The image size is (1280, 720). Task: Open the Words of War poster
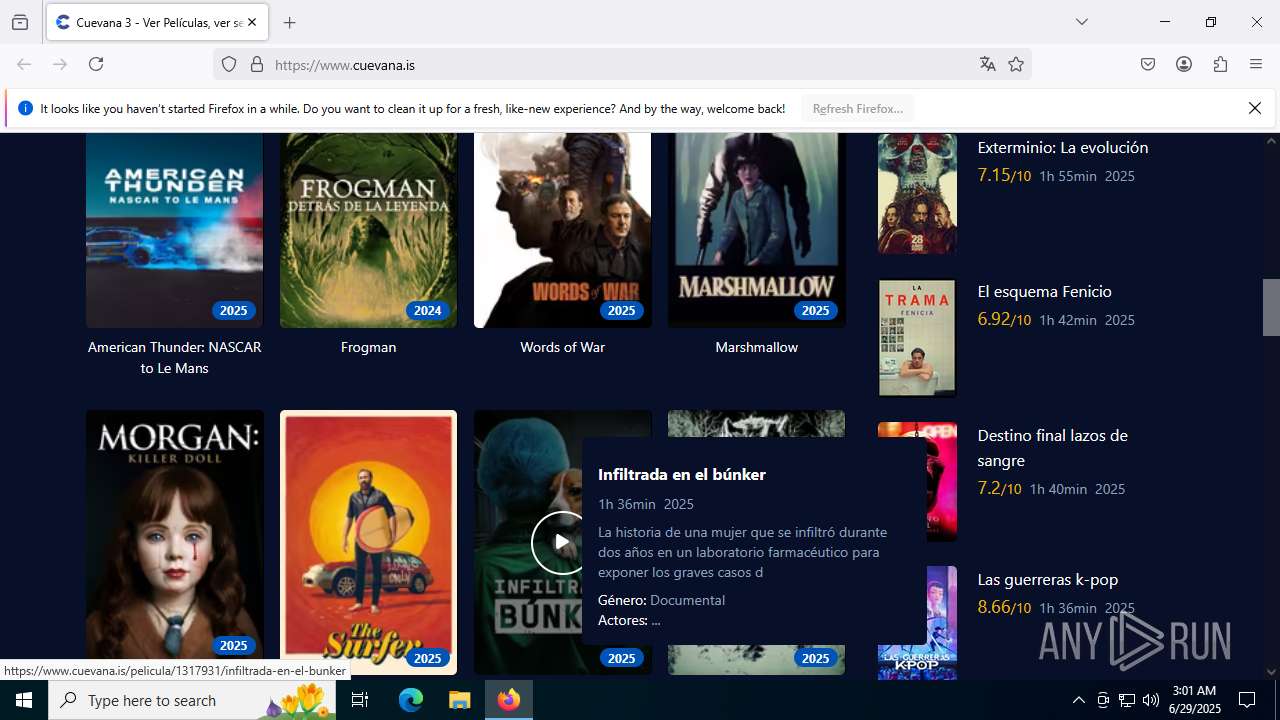click(x=562, y=230)
